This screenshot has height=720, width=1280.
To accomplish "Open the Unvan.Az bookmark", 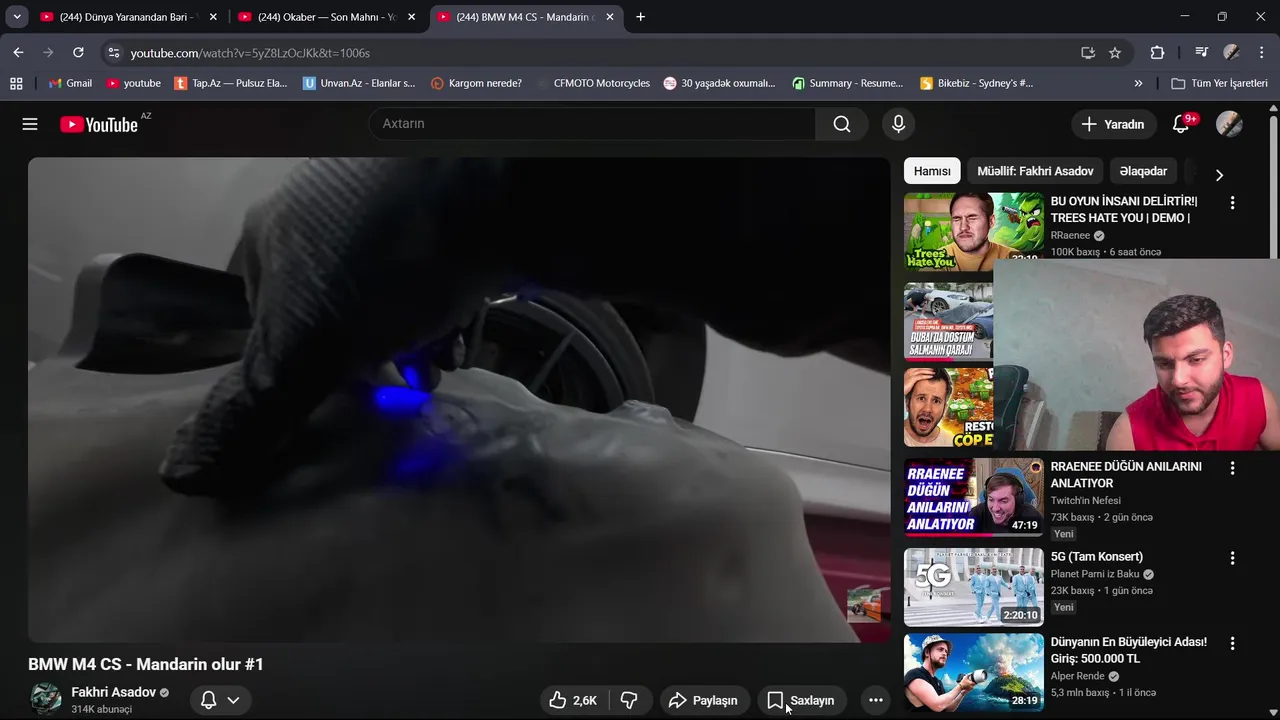I will pos(359,83).
